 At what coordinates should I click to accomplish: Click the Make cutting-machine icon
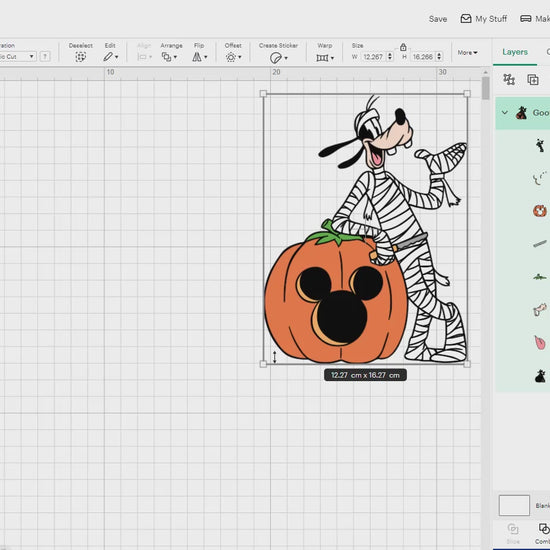coord(525,19)
